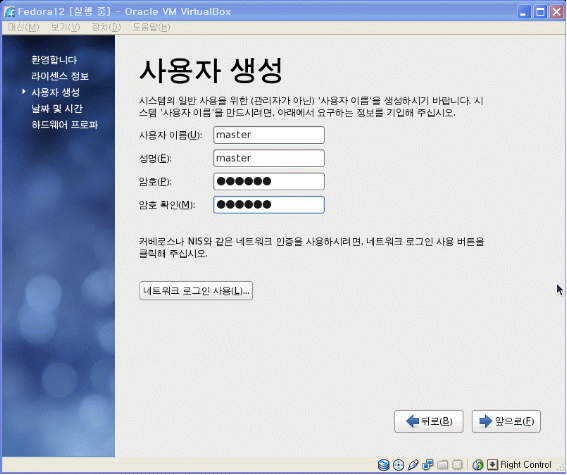Viewport: 567px width, 475px height.
Task: Click the shared folders status icon
Action: [443, 465]
